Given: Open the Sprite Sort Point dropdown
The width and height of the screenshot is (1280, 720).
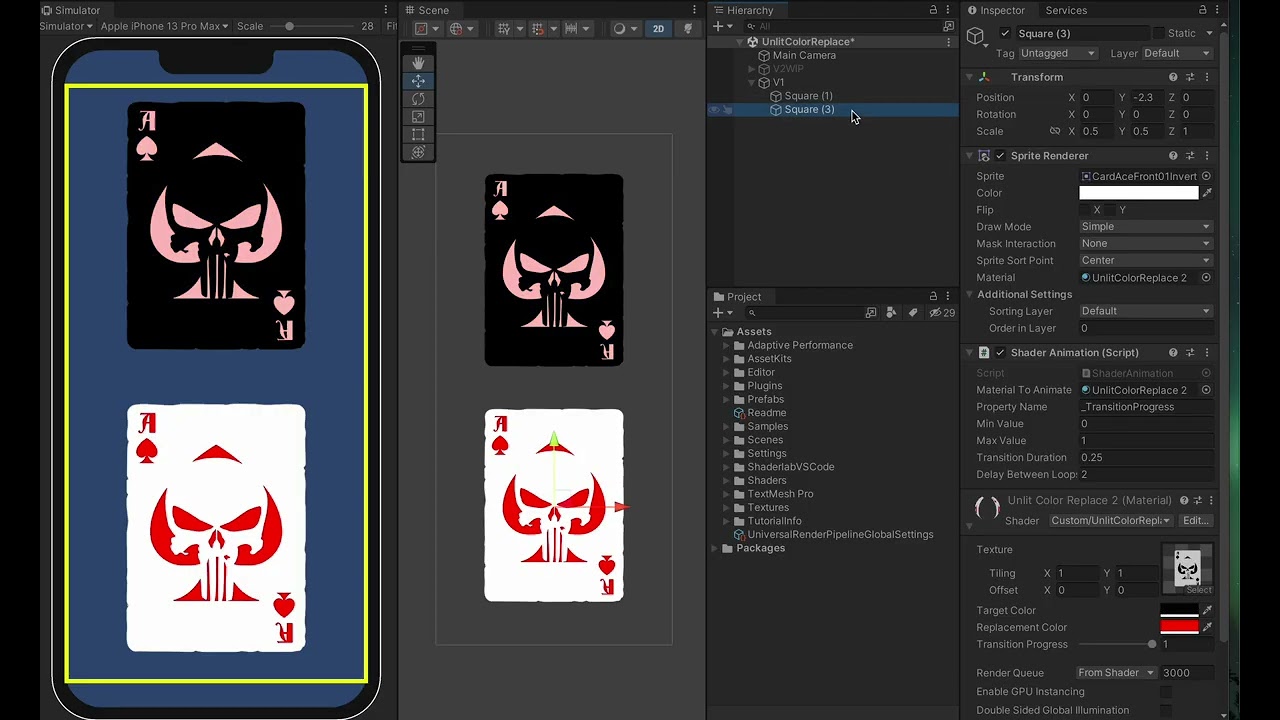Looking at the screenshot, I should (1146, 261).
